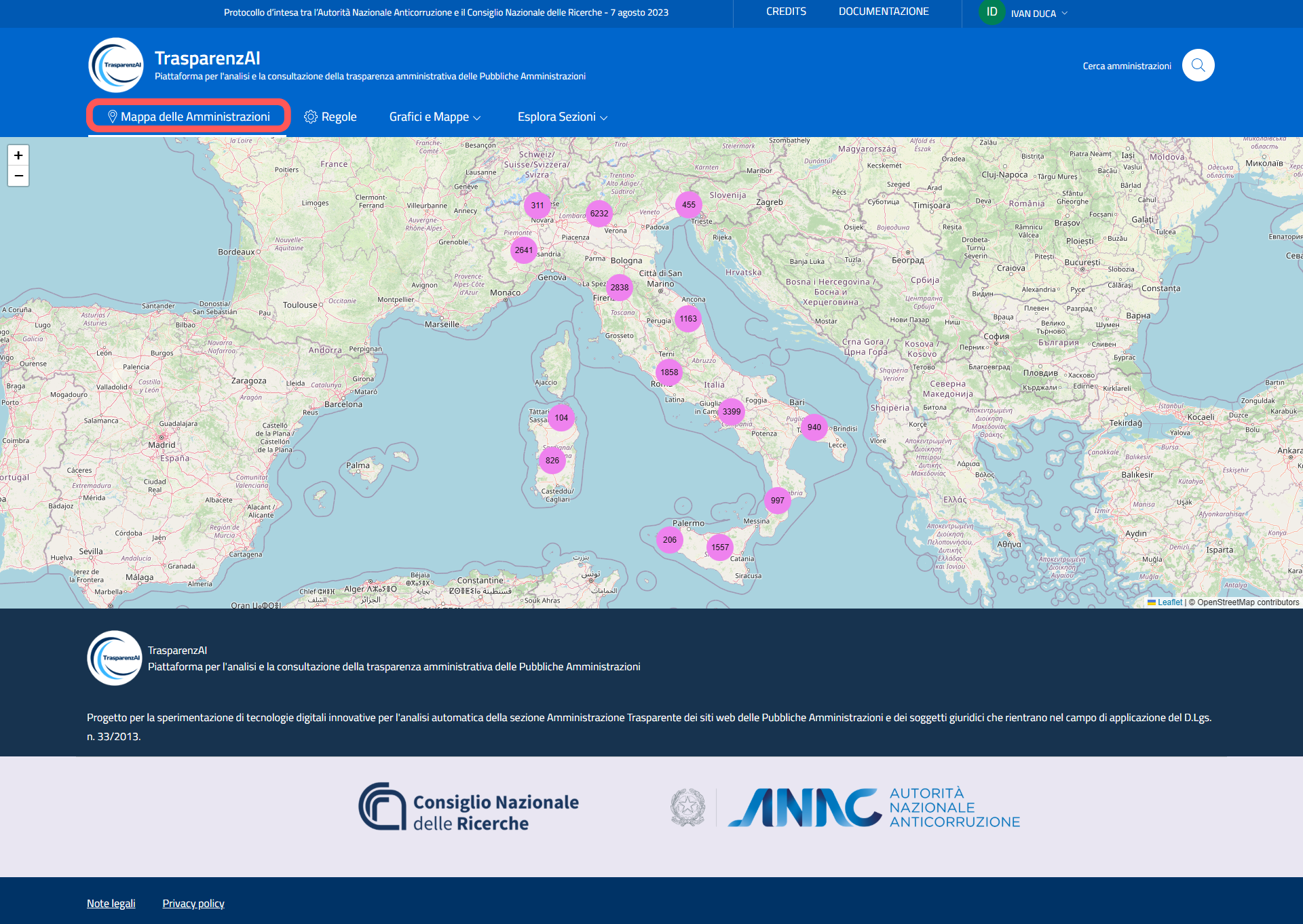Image resolution: width=1303 pixels, height=924 pixels.
Task: Open the Regole menu item
Action: click(x=331, y=117)
